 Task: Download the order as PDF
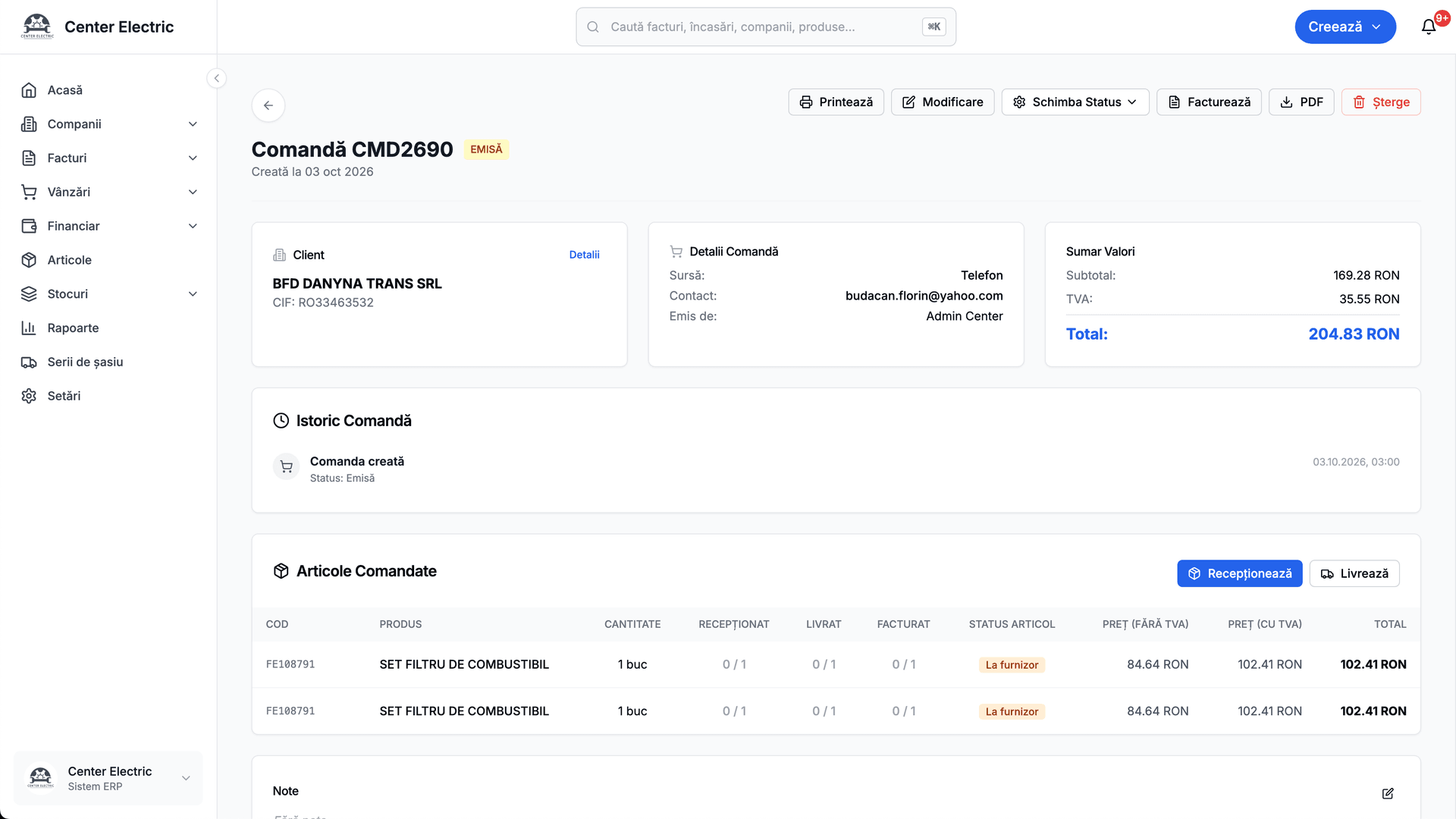[x=1301, y=102]
